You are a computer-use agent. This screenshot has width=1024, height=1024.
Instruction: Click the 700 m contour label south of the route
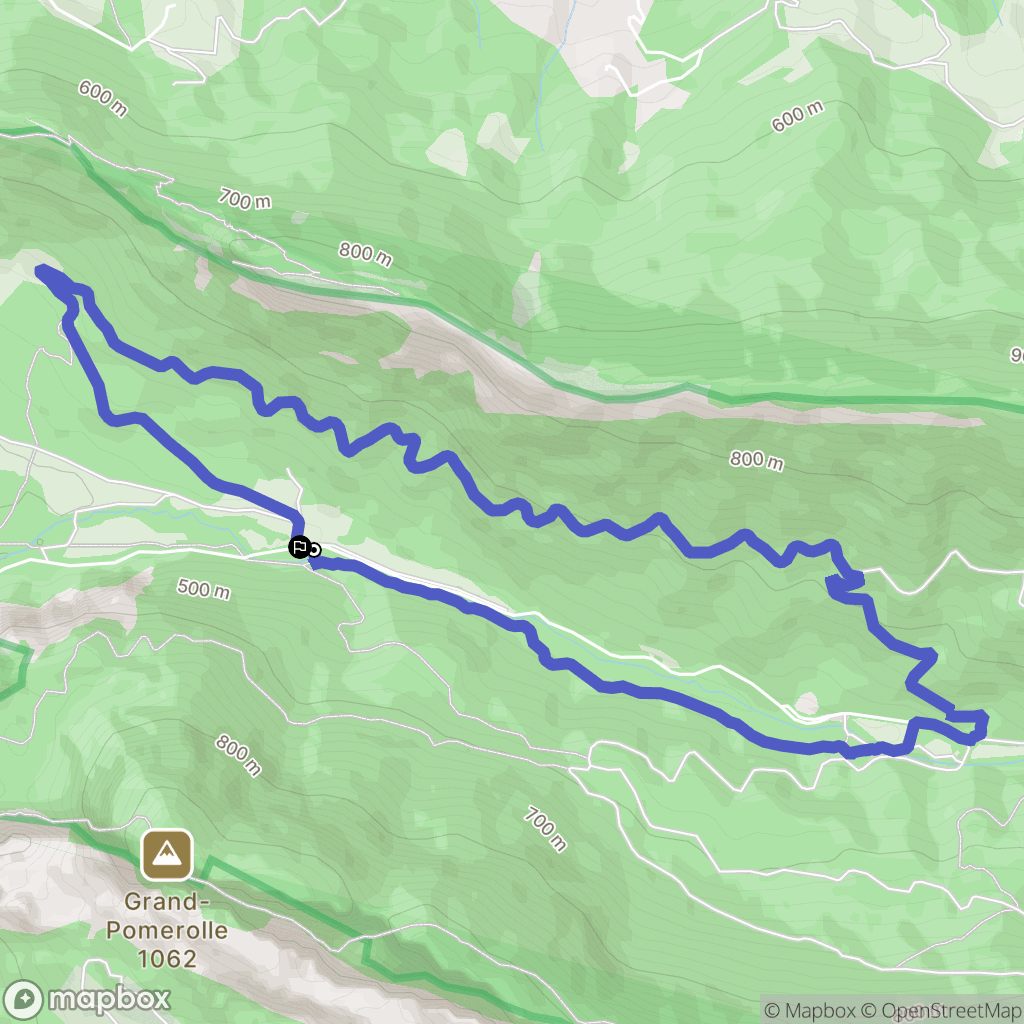tap(545, 829)
